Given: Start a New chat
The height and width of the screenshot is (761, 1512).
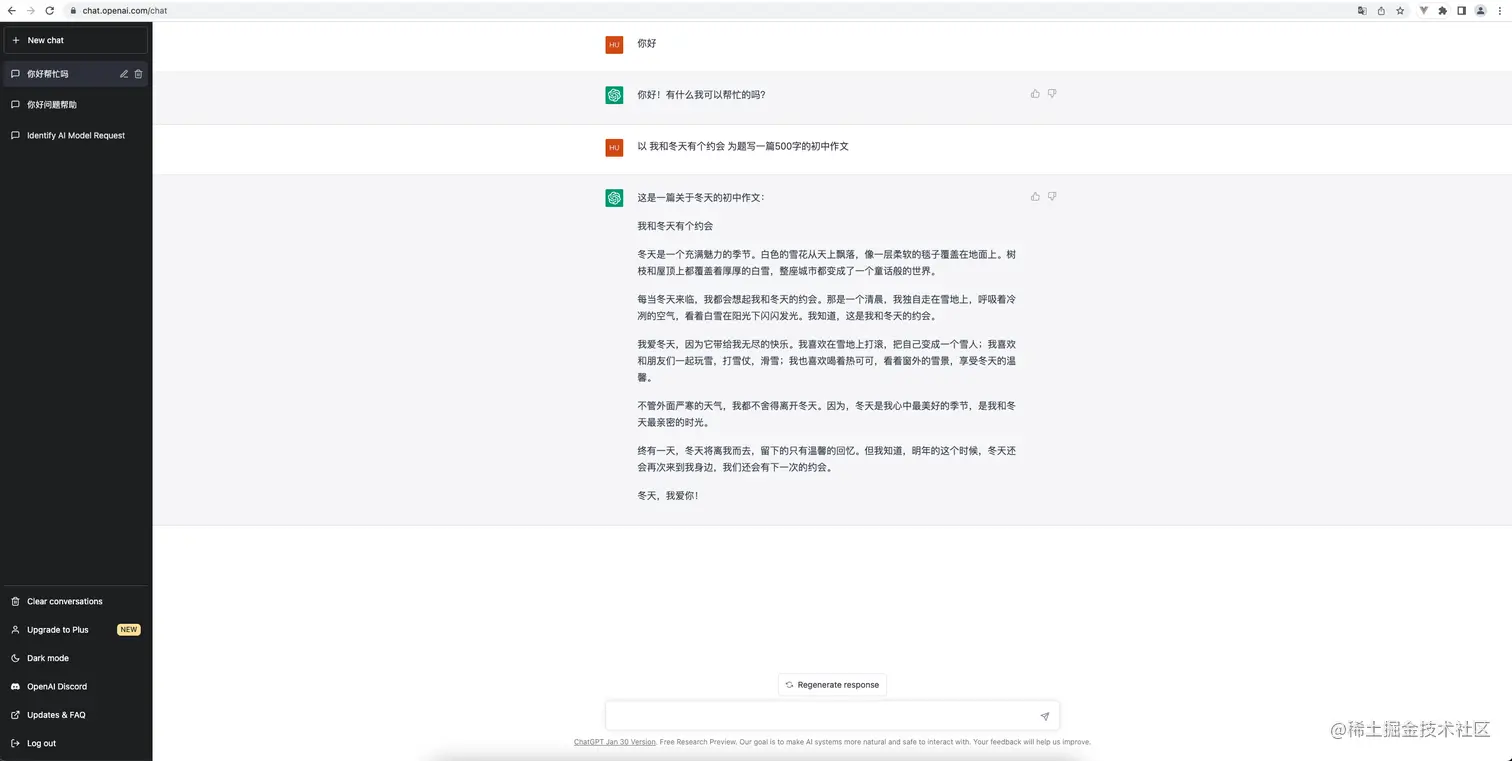Looking at the screenshot, I should click(x=76, y=40).
